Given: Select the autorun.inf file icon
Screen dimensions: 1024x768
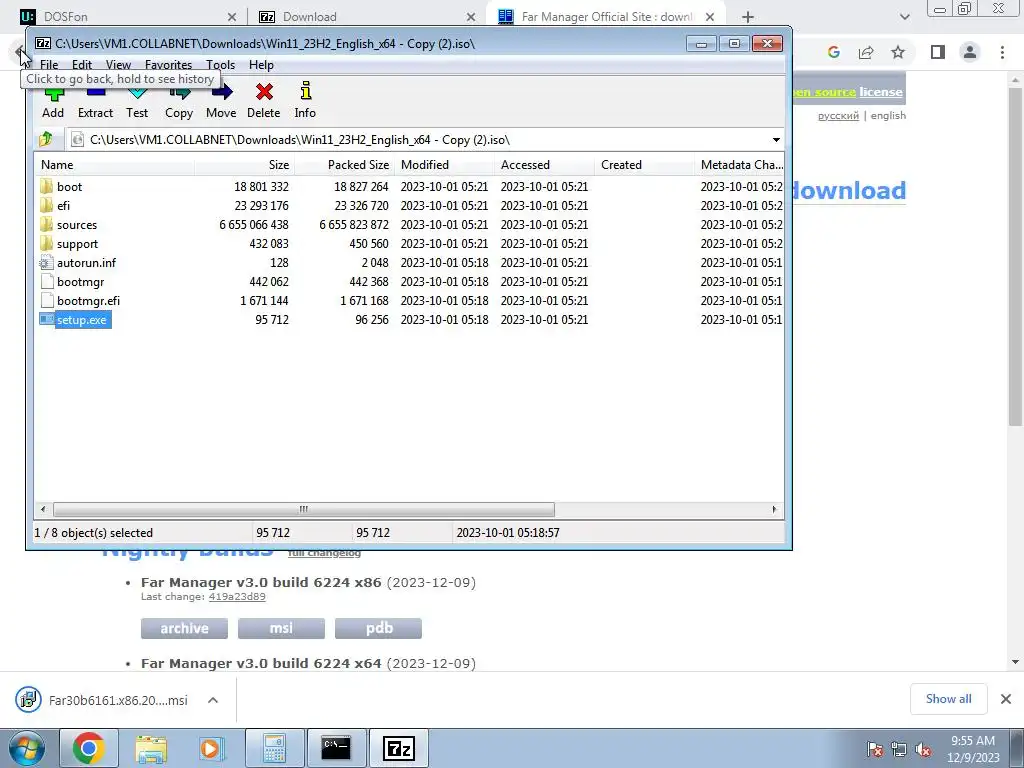Looking at the screenshot, I should (46, 263).
